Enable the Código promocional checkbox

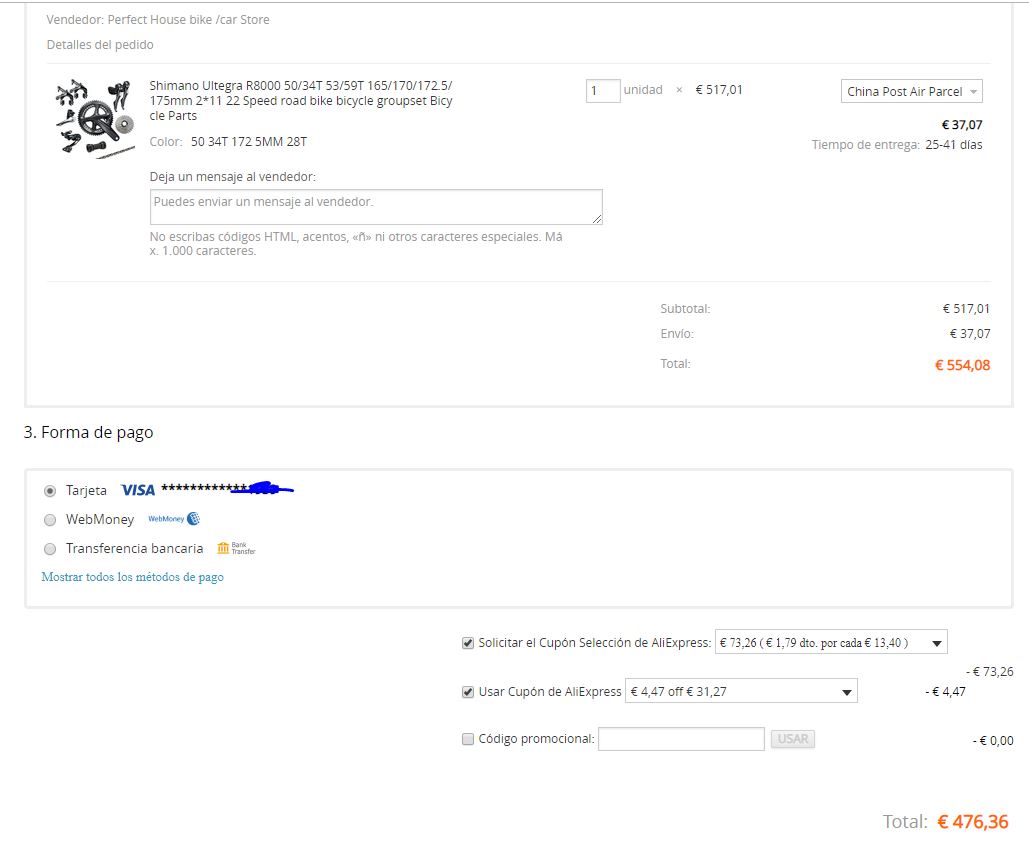[468, 739]
